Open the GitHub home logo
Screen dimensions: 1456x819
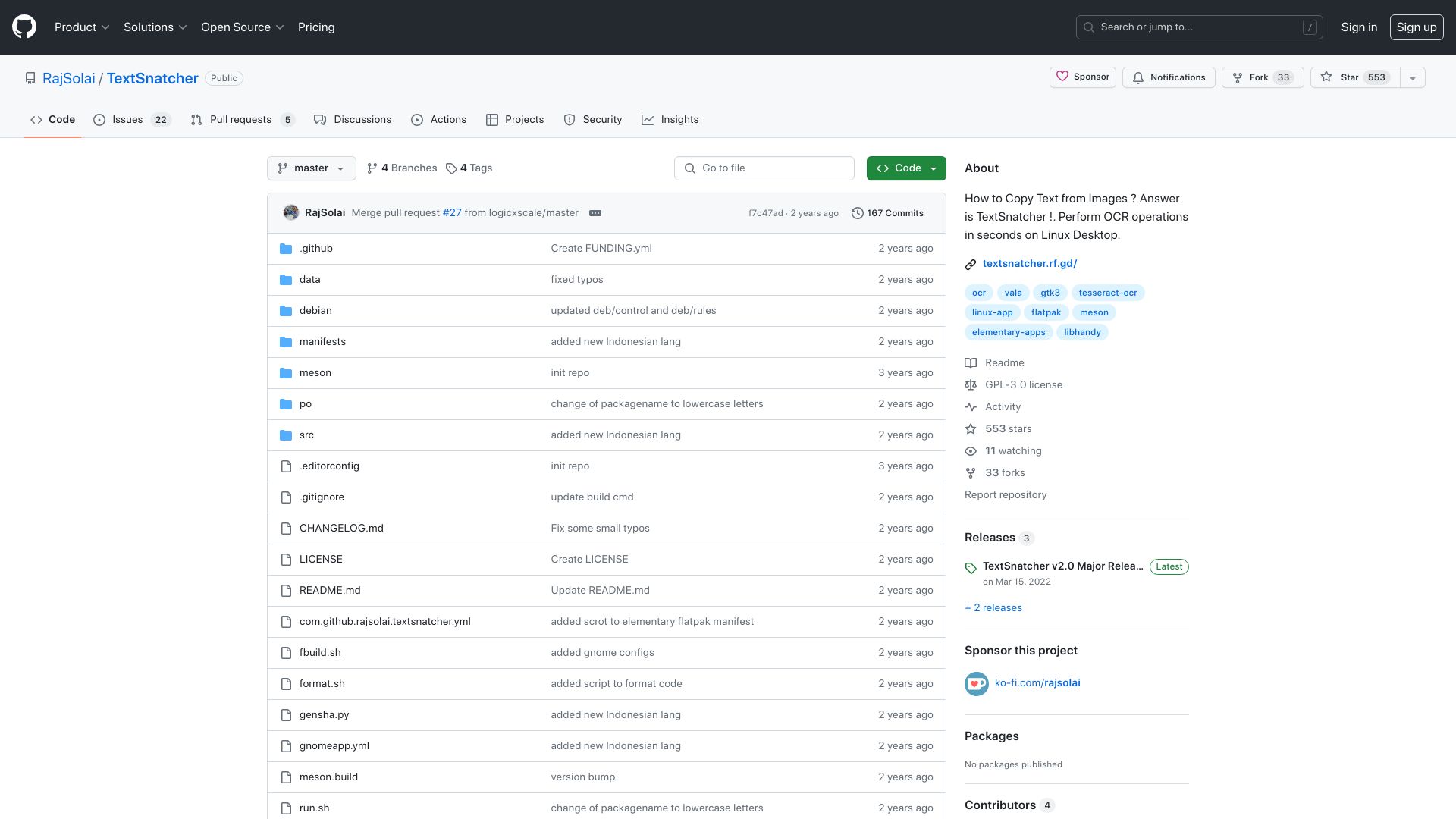(24, 27)
